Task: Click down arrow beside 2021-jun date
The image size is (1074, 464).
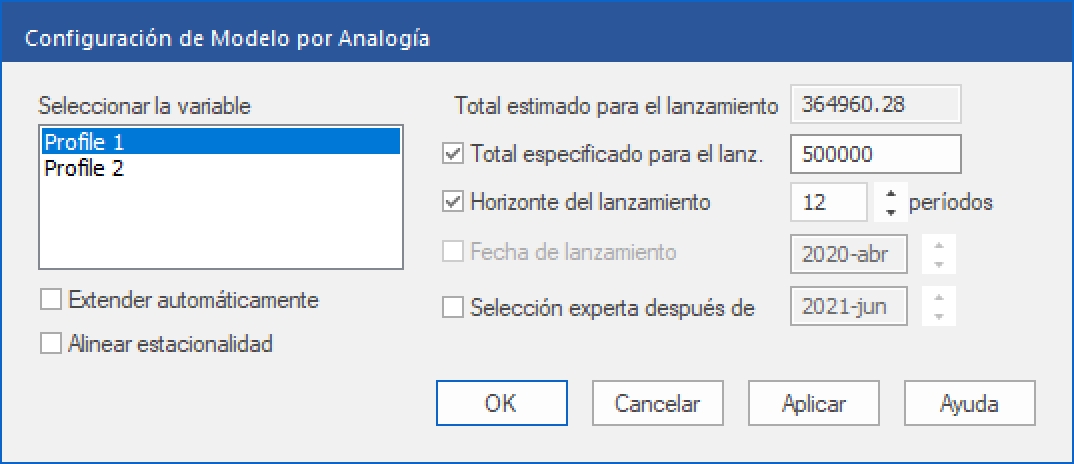Action: click(x=939, y=317)
